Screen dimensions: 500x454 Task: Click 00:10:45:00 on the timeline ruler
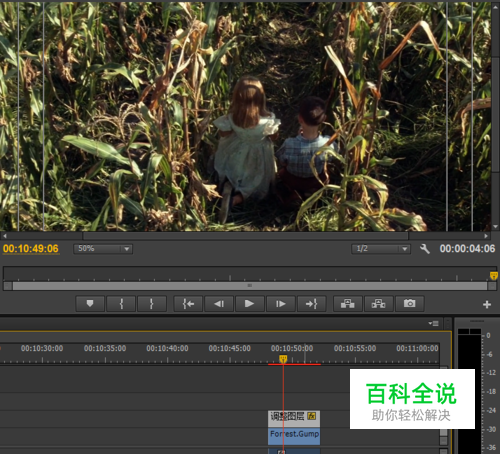230,348
